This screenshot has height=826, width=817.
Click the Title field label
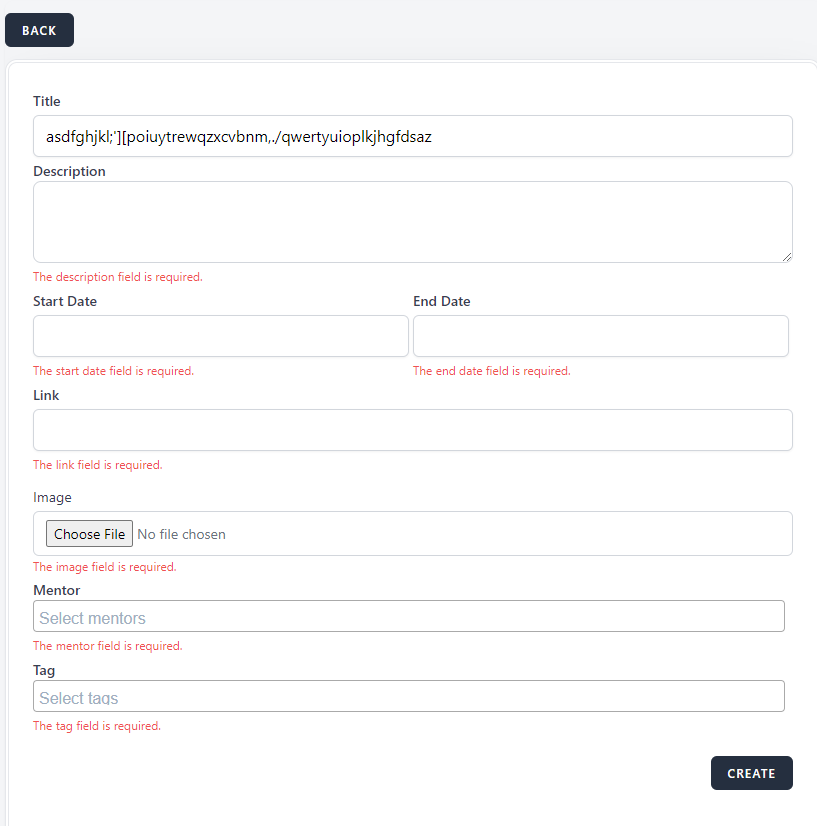point(47,101)
